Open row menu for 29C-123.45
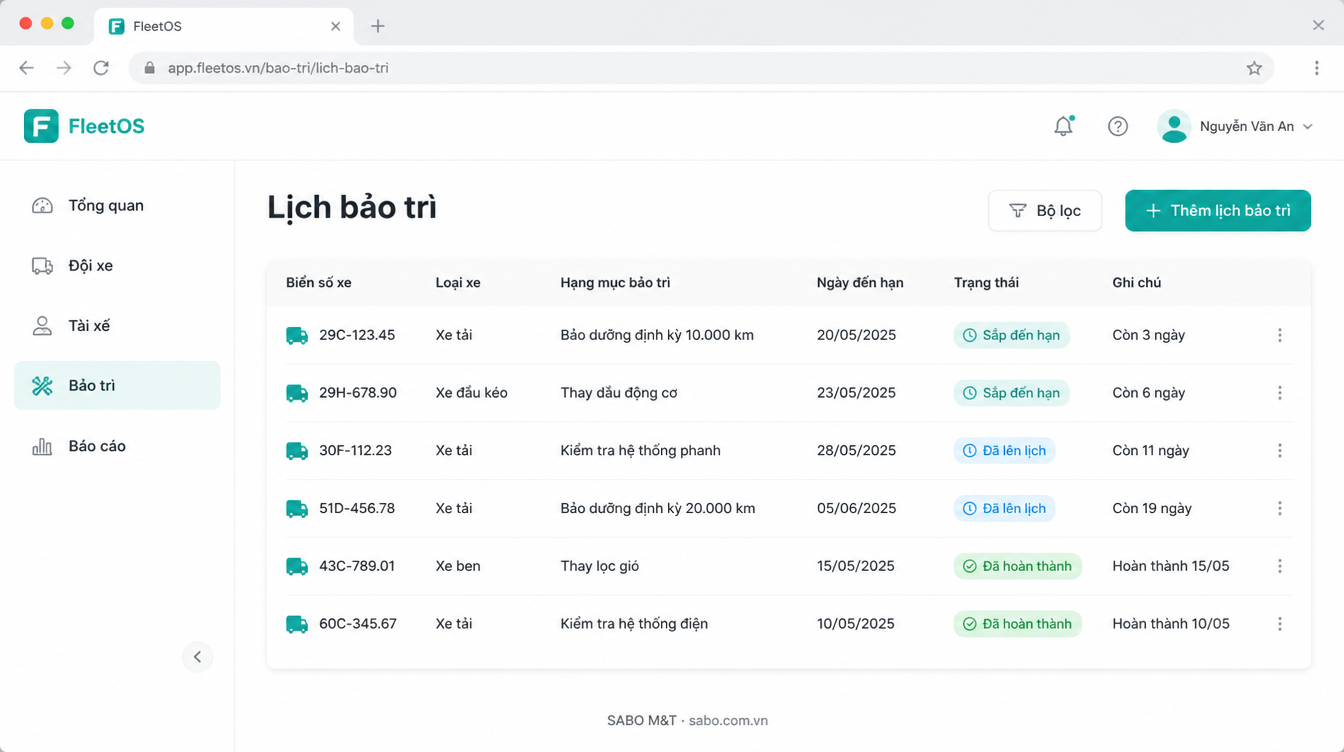 1280,335
